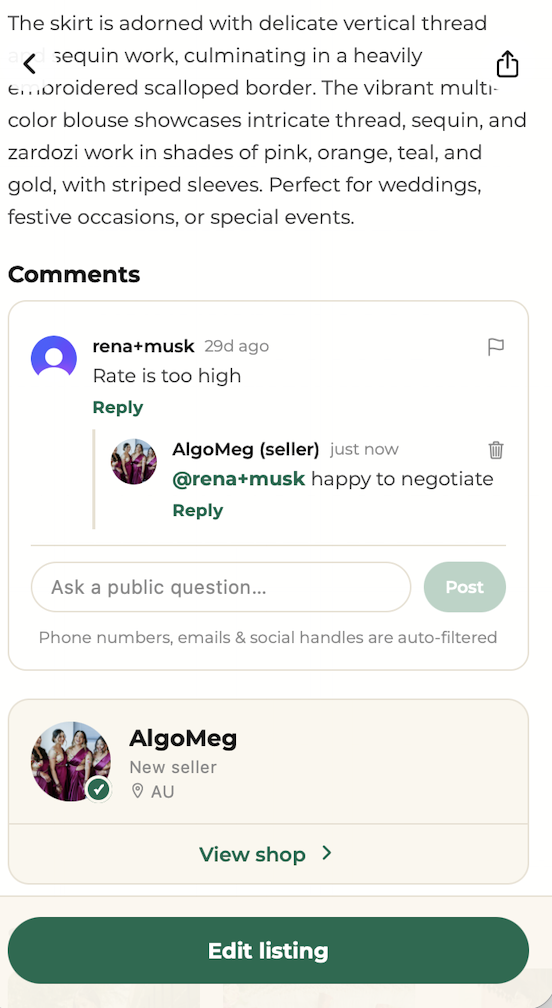Tap the AU location pin icon
The image size is (552, 1008).
pyautogui.click(x=137, y=791)
